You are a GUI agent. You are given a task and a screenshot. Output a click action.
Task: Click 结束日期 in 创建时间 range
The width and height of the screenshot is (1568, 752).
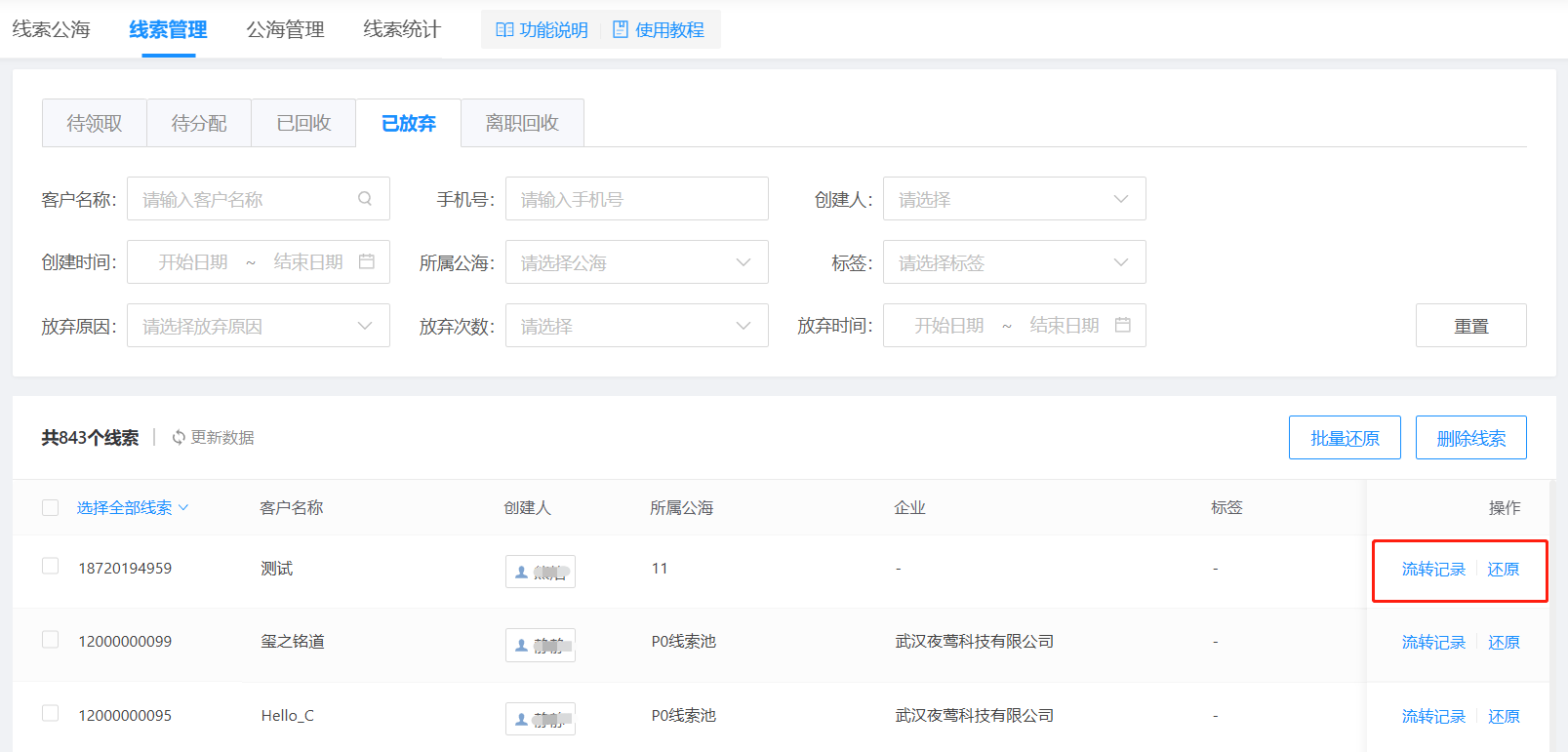tap(308, 262)
